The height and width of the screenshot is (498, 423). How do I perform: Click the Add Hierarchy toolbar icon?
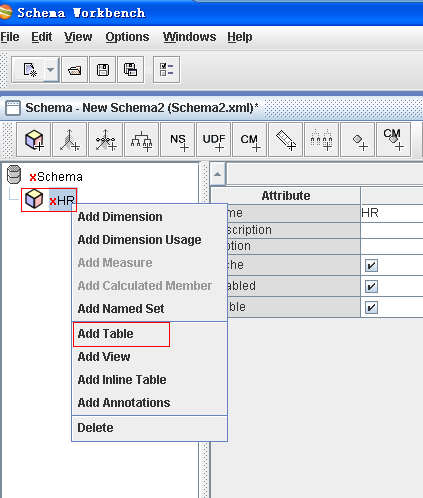click(142, 140)
